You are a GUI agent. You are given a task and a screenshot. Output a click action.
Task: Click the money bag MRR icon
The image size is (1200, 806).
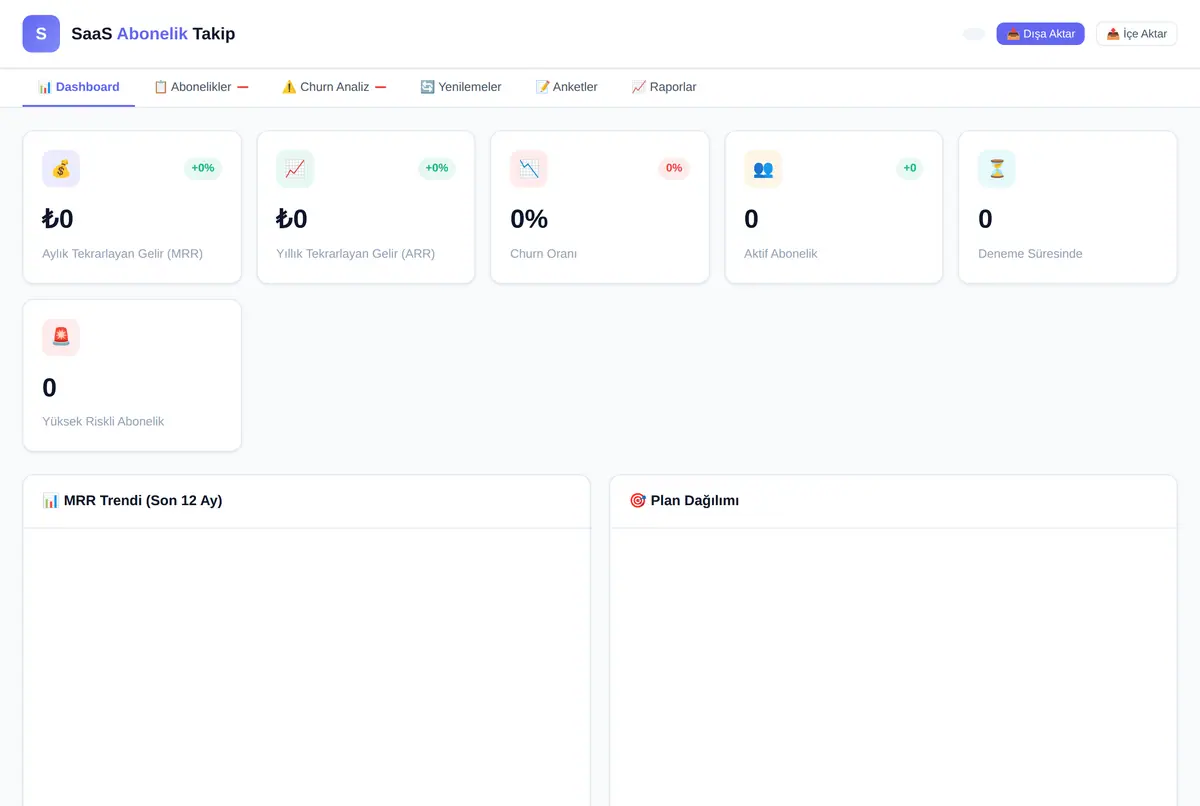(61, 169)
